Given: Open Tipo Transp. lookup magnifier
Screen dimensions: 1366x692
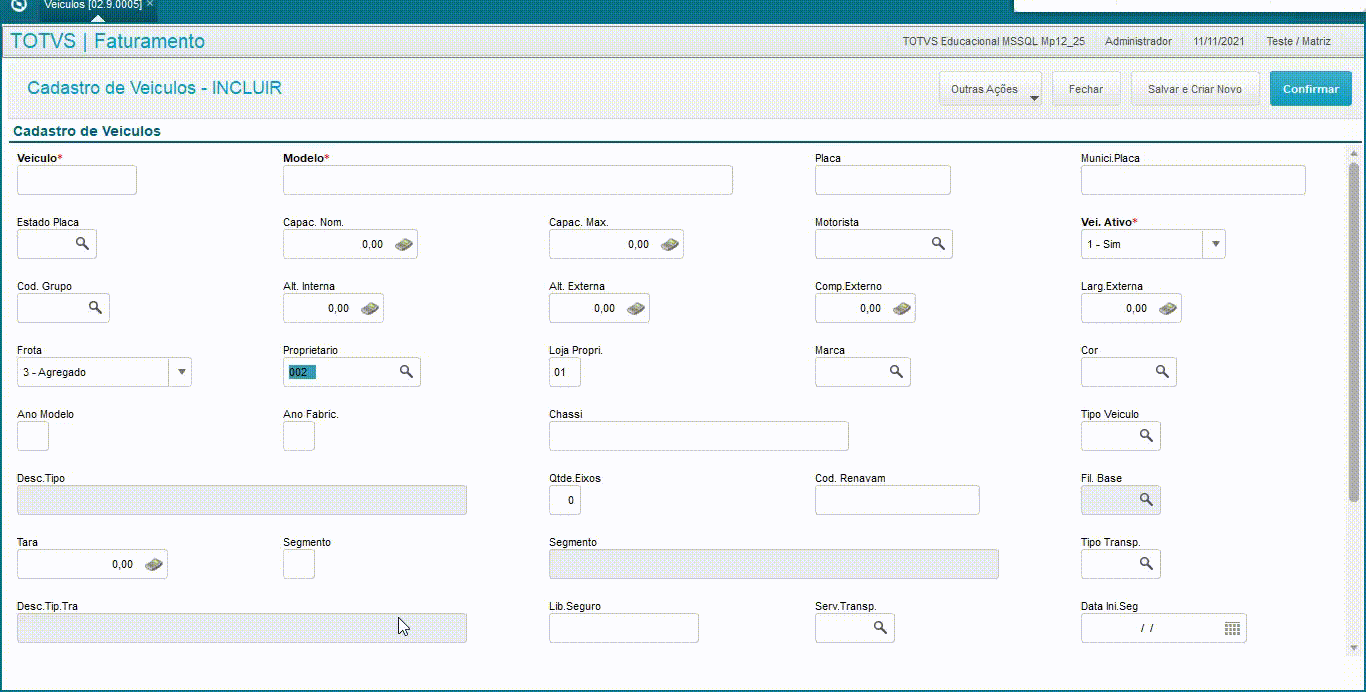Looking at the screenshot, I should 1146,563.
